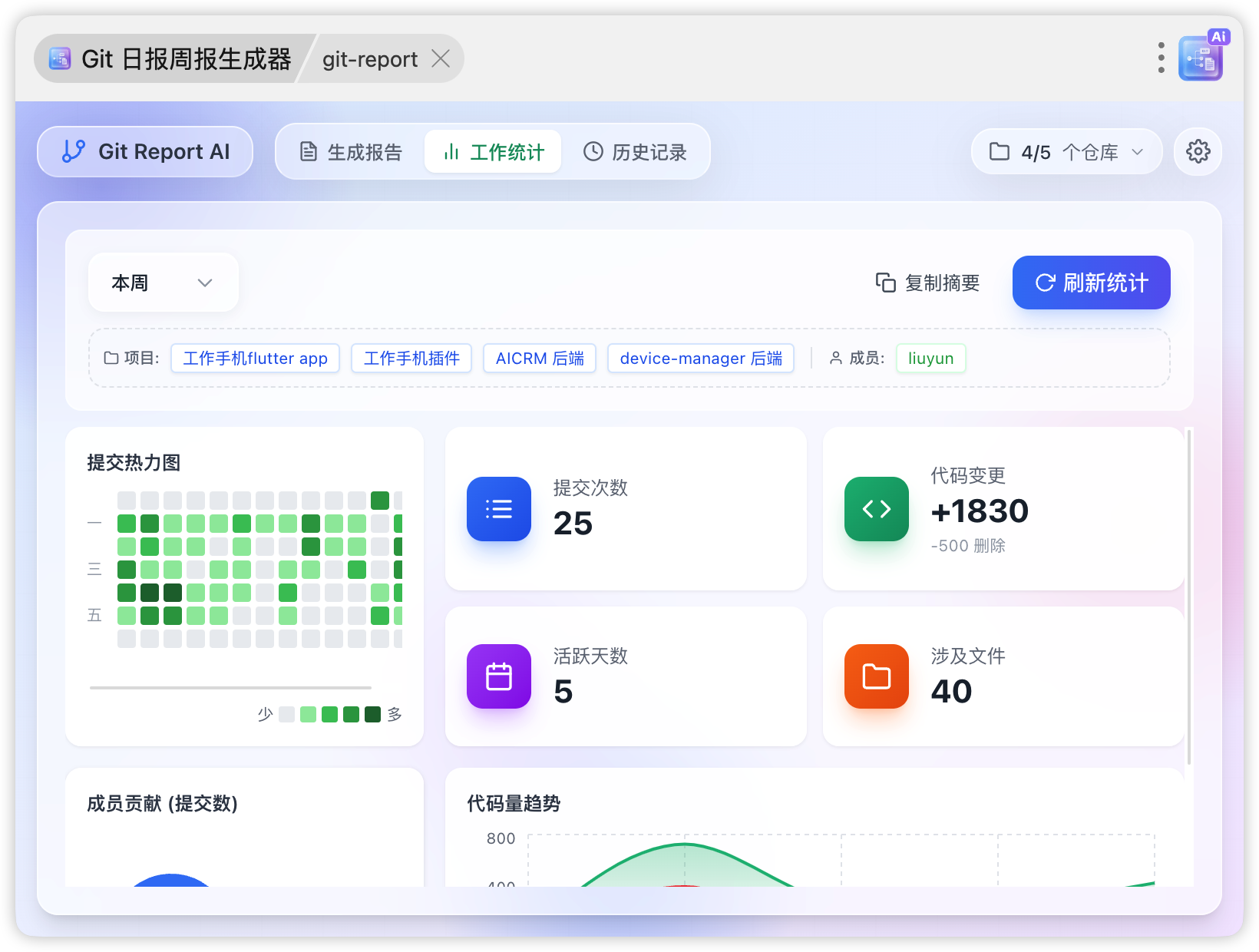Image resolution: width=1259 pixels, height=952 pixels.
Task: Click the orange files folder icon
Action: [x=877, y=676]
